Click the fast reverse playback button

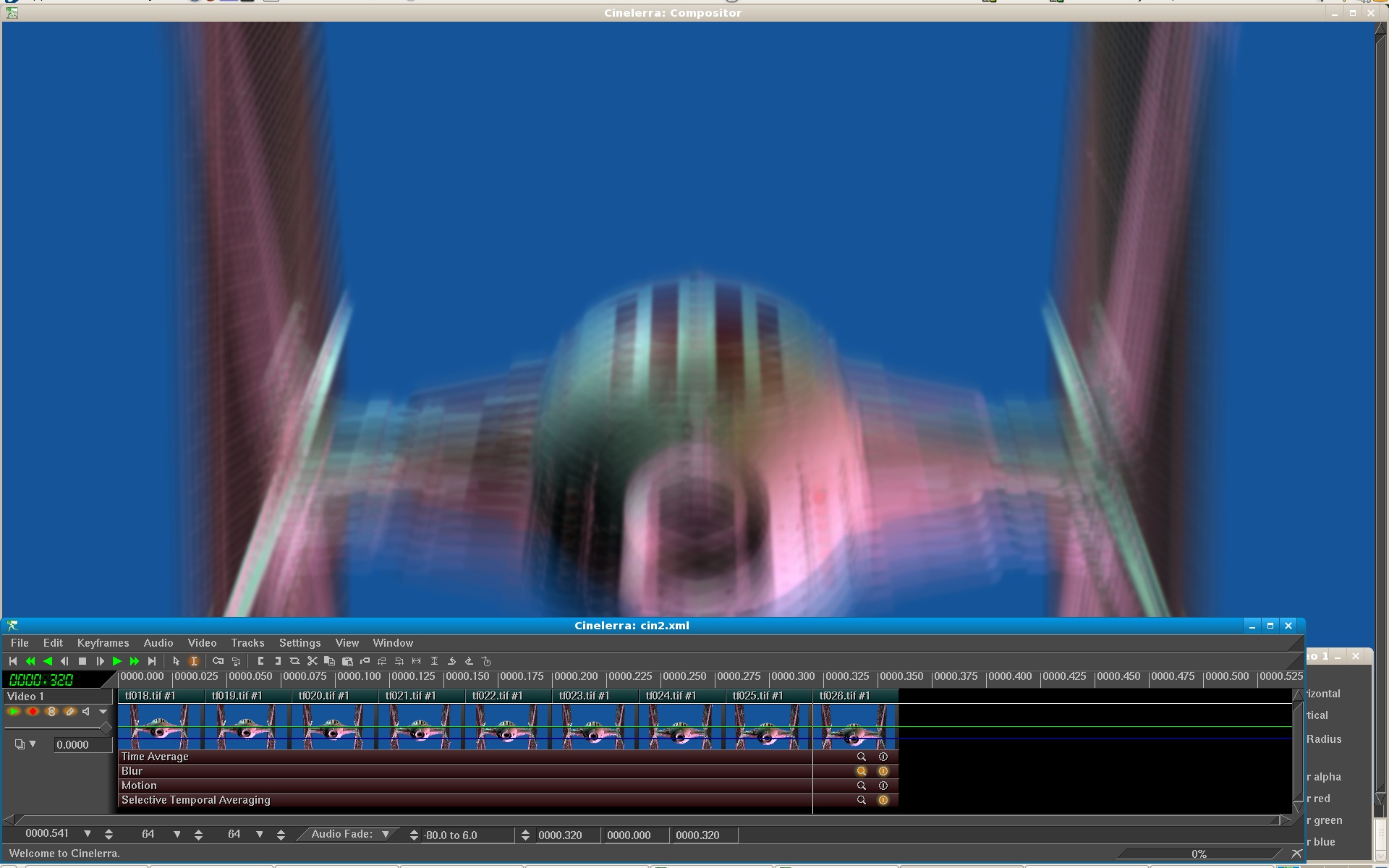pyautogui.click(x=30, y=661)
